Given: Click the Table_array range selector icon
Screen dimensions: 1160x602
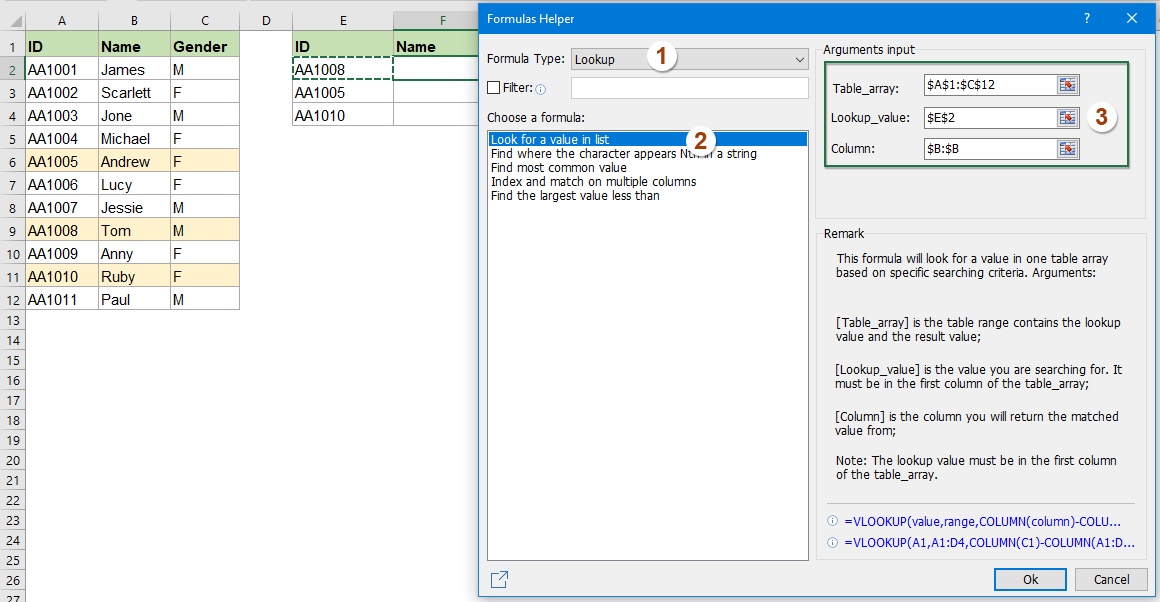Looking at the screenshot, I should [1068, 85].
